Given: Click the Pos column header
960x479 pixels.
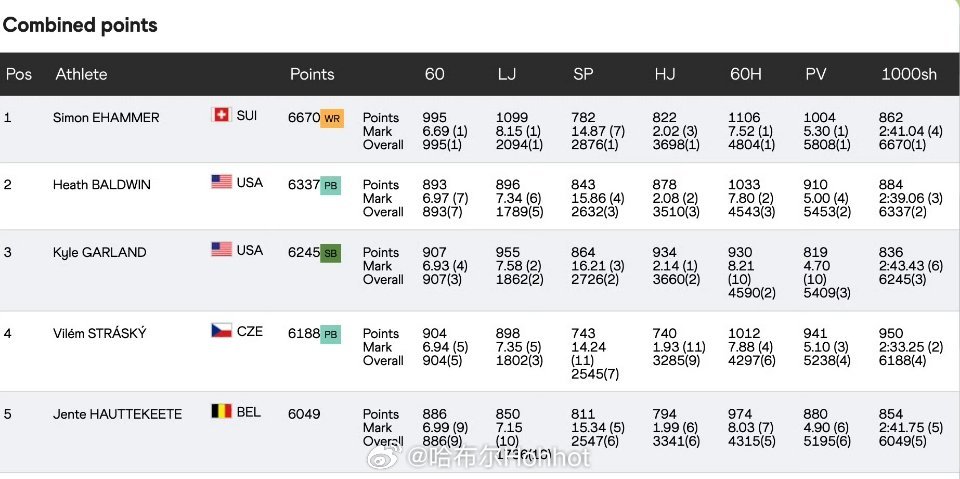Looking at the screenshot, I should click(x=19, y=74).
